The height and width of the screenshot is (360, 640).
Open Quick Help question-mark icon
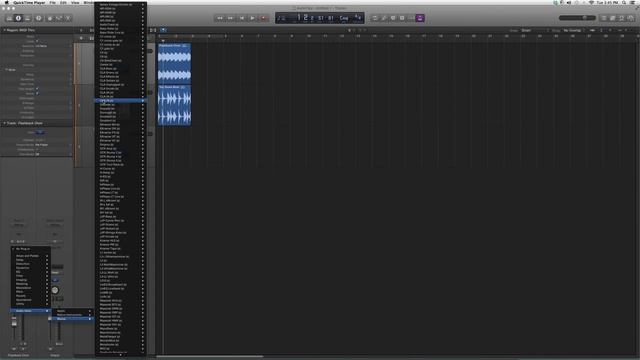[x=39, y=18]
